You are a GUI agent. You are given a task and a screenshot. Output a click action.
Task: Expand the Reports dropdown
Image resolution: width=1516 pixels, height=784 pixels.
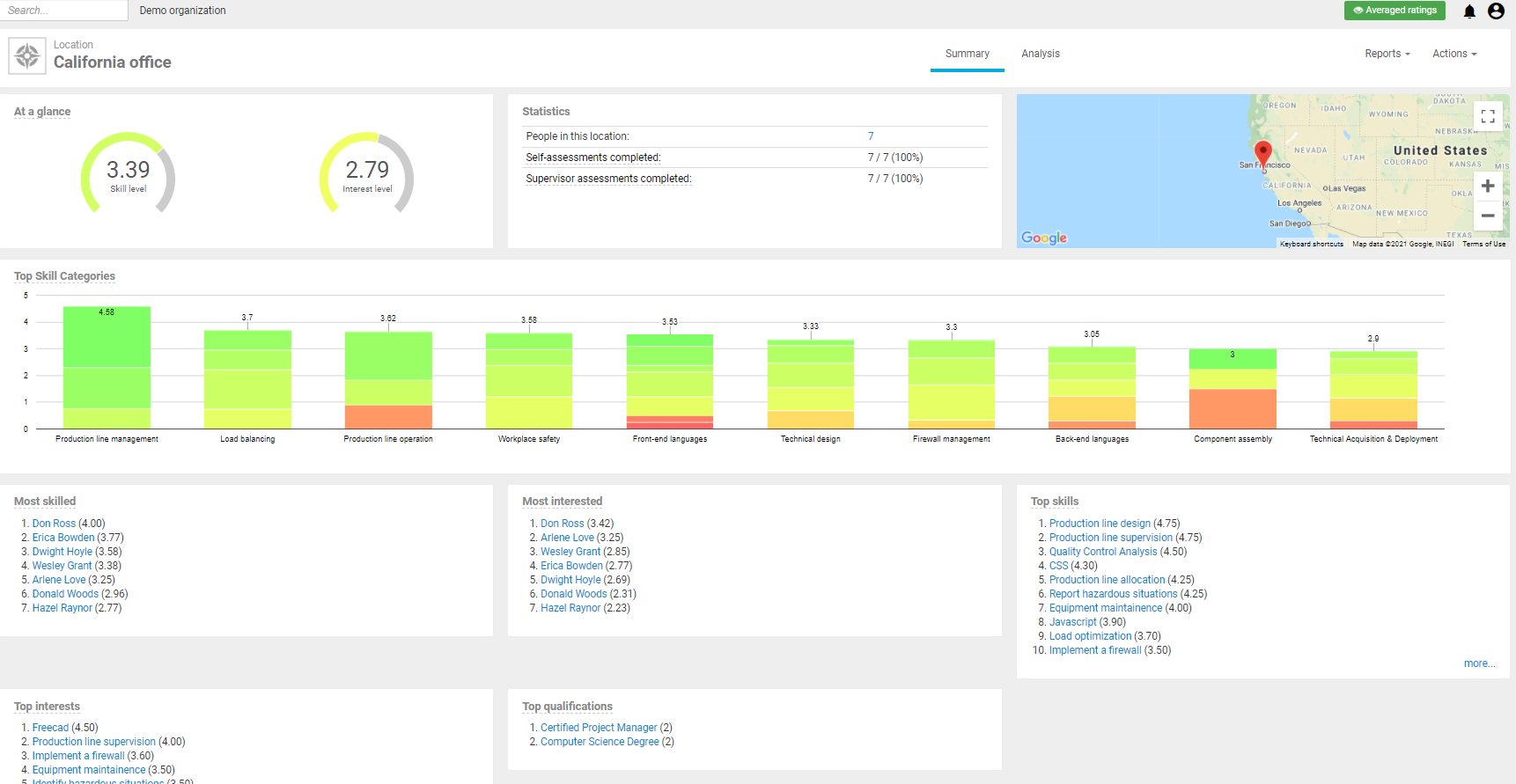1387,54
